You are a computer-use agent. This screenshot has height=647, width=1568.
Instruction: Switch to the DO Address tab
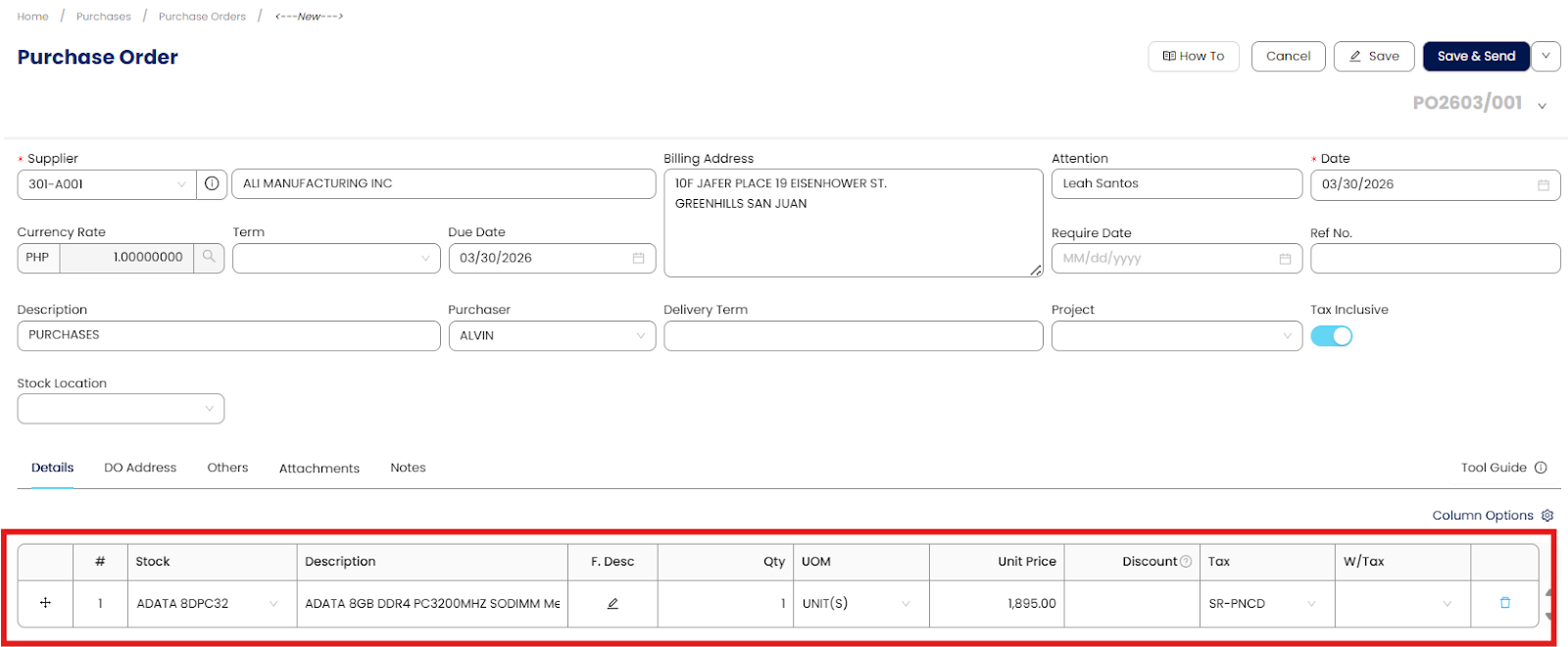[140, 468]
